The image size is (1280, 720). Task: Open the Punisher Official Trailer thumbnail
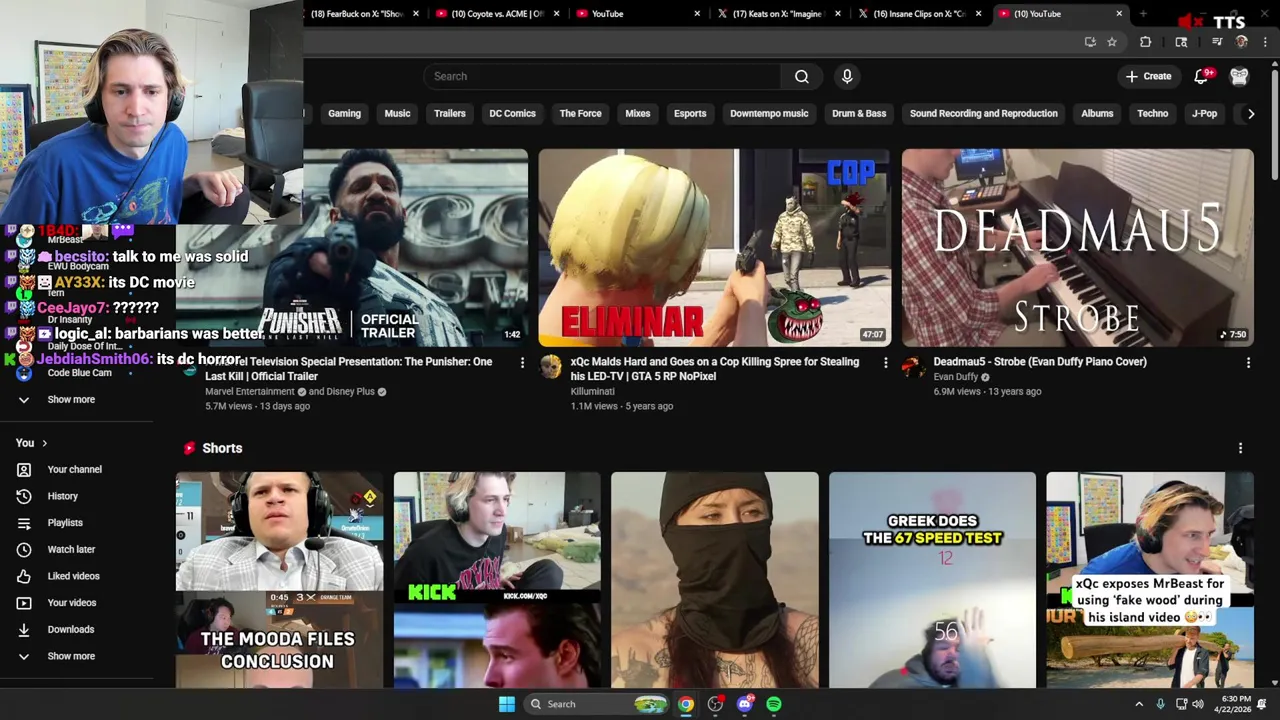(416, 247)
